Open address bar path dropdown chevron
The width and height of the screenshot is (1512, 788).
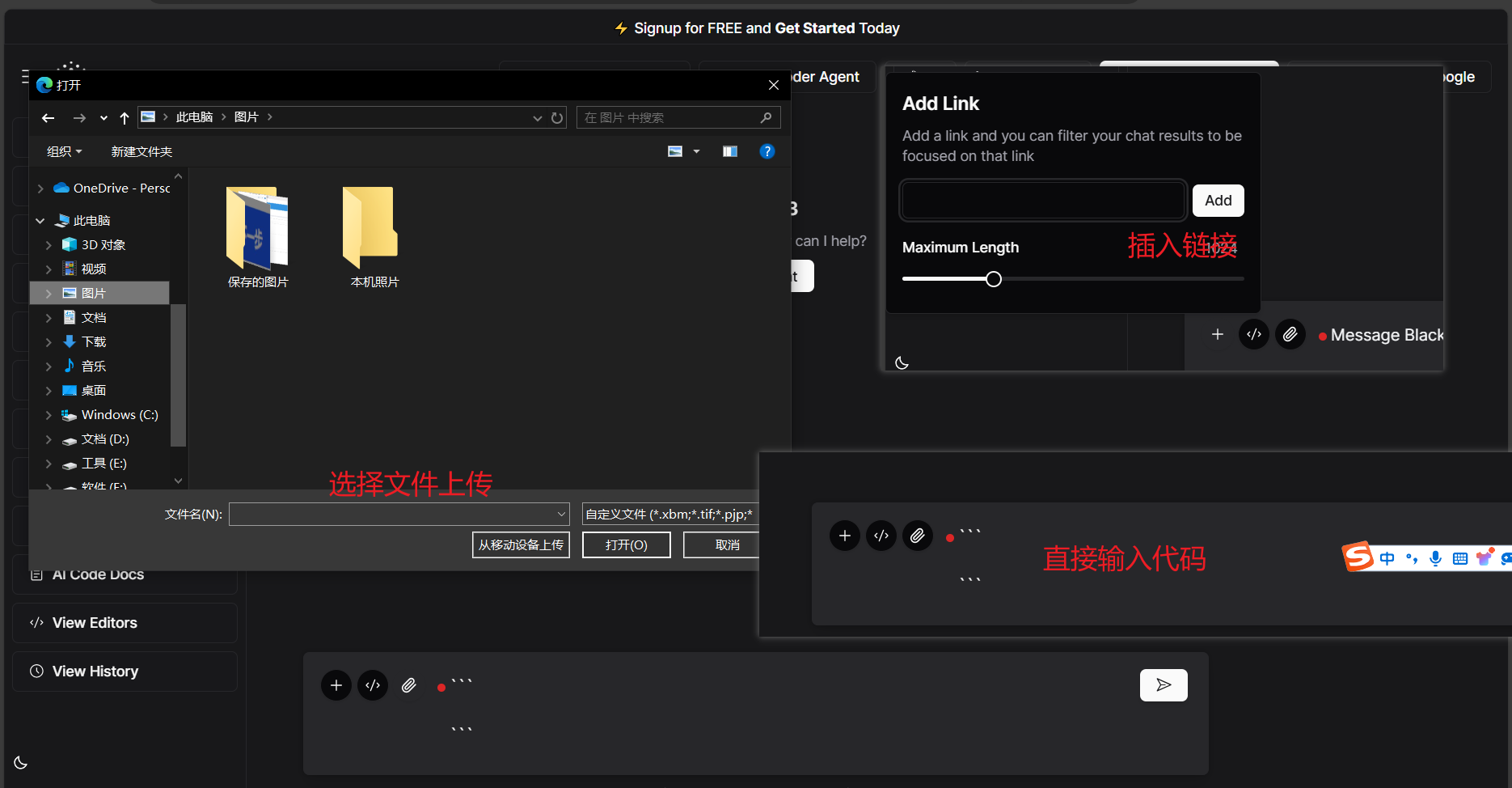point(538,118)
